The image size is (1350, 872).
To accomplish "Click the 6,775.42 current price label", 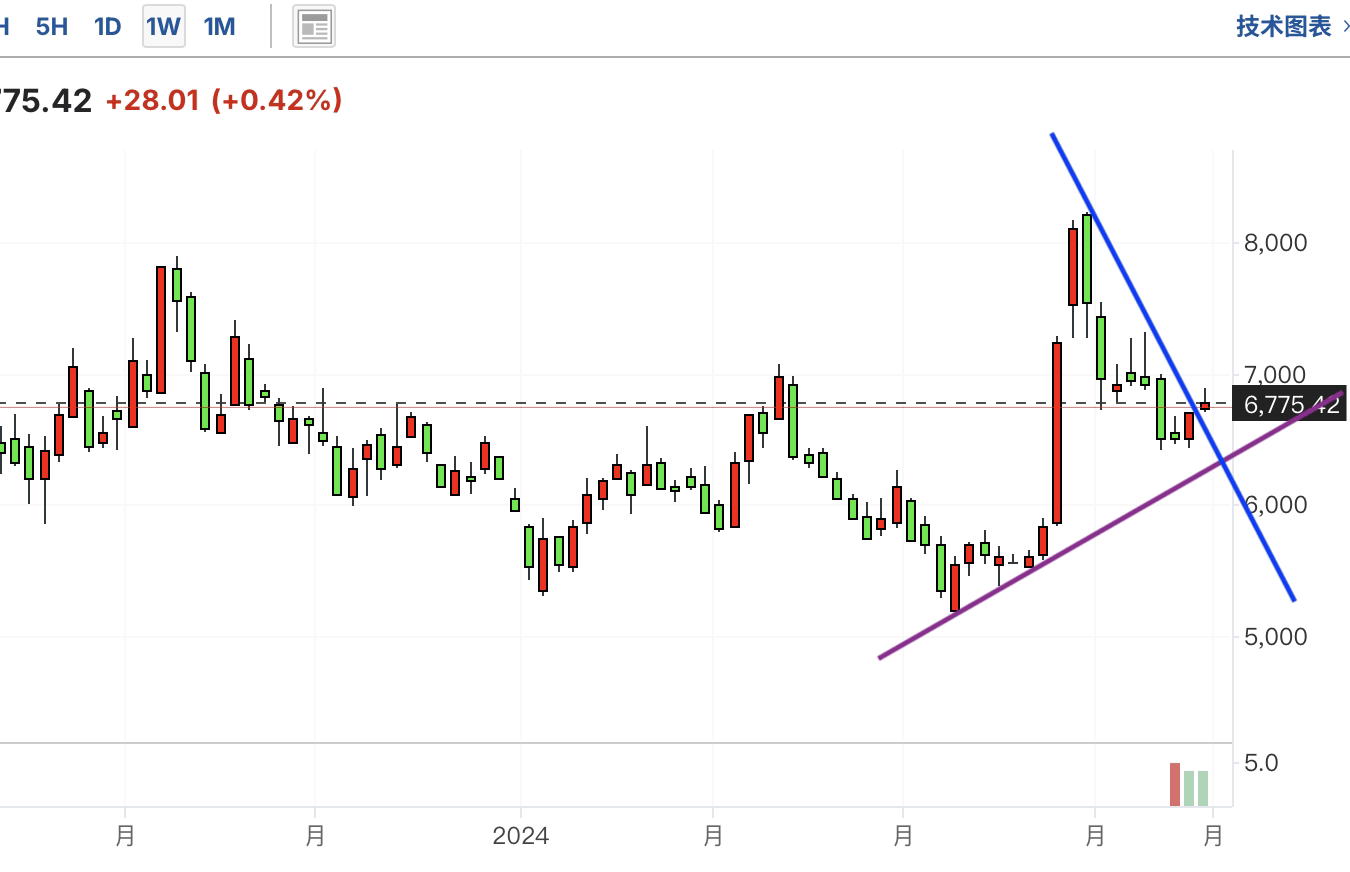I will tap(1290, 404).
